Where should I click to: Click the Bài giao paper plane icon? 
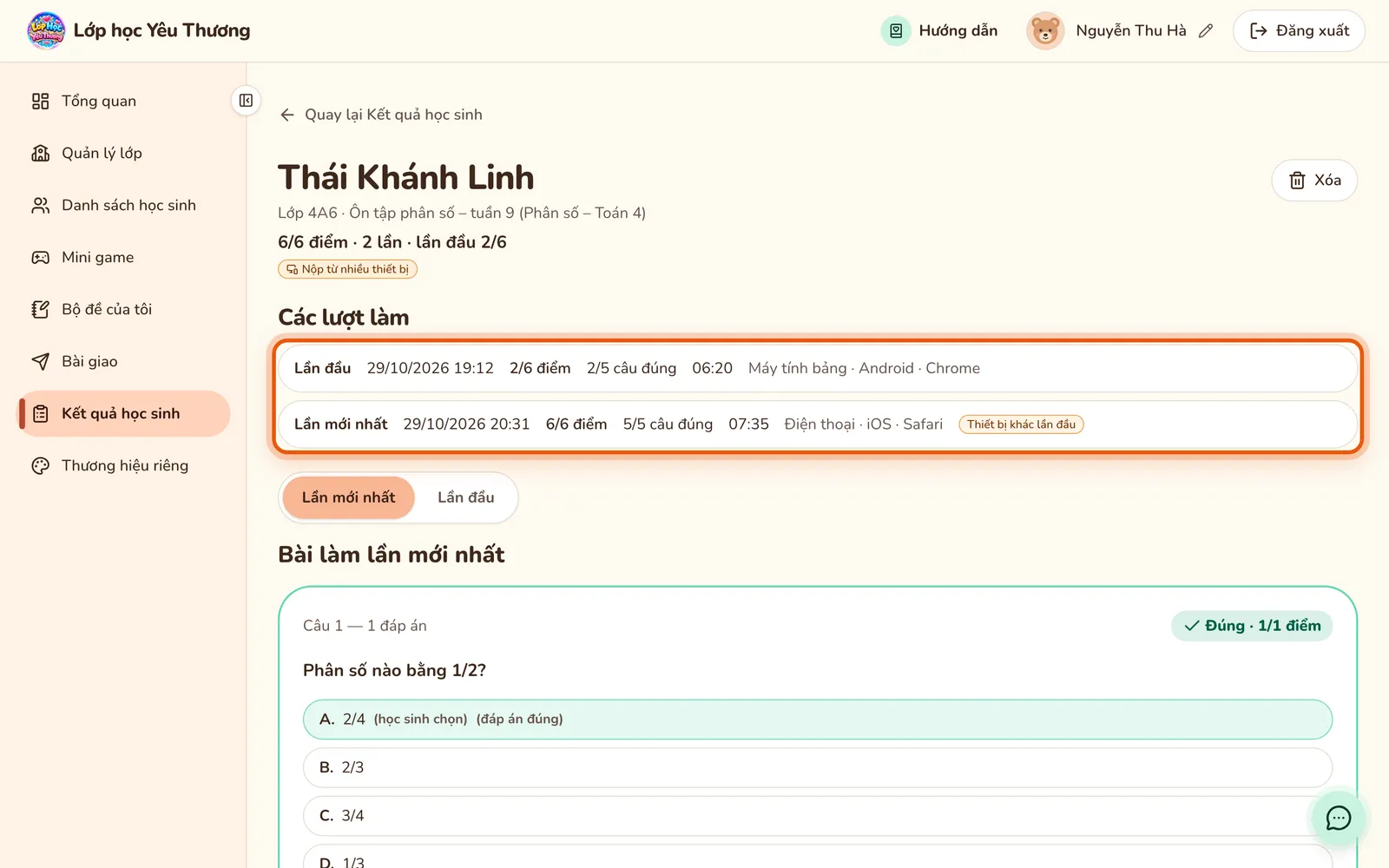41,361
